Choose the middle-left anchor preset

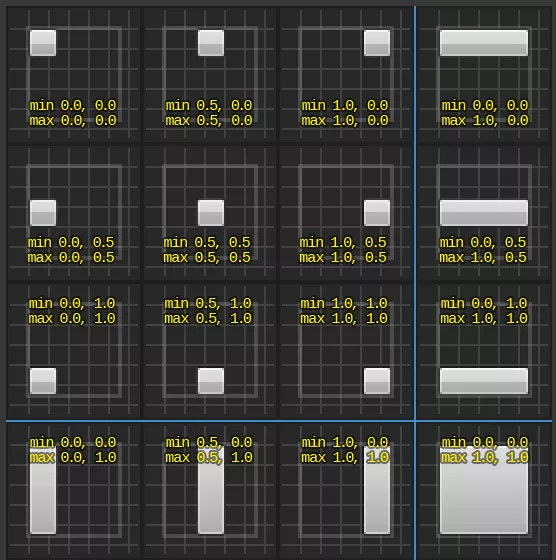[x=74, y=213]
